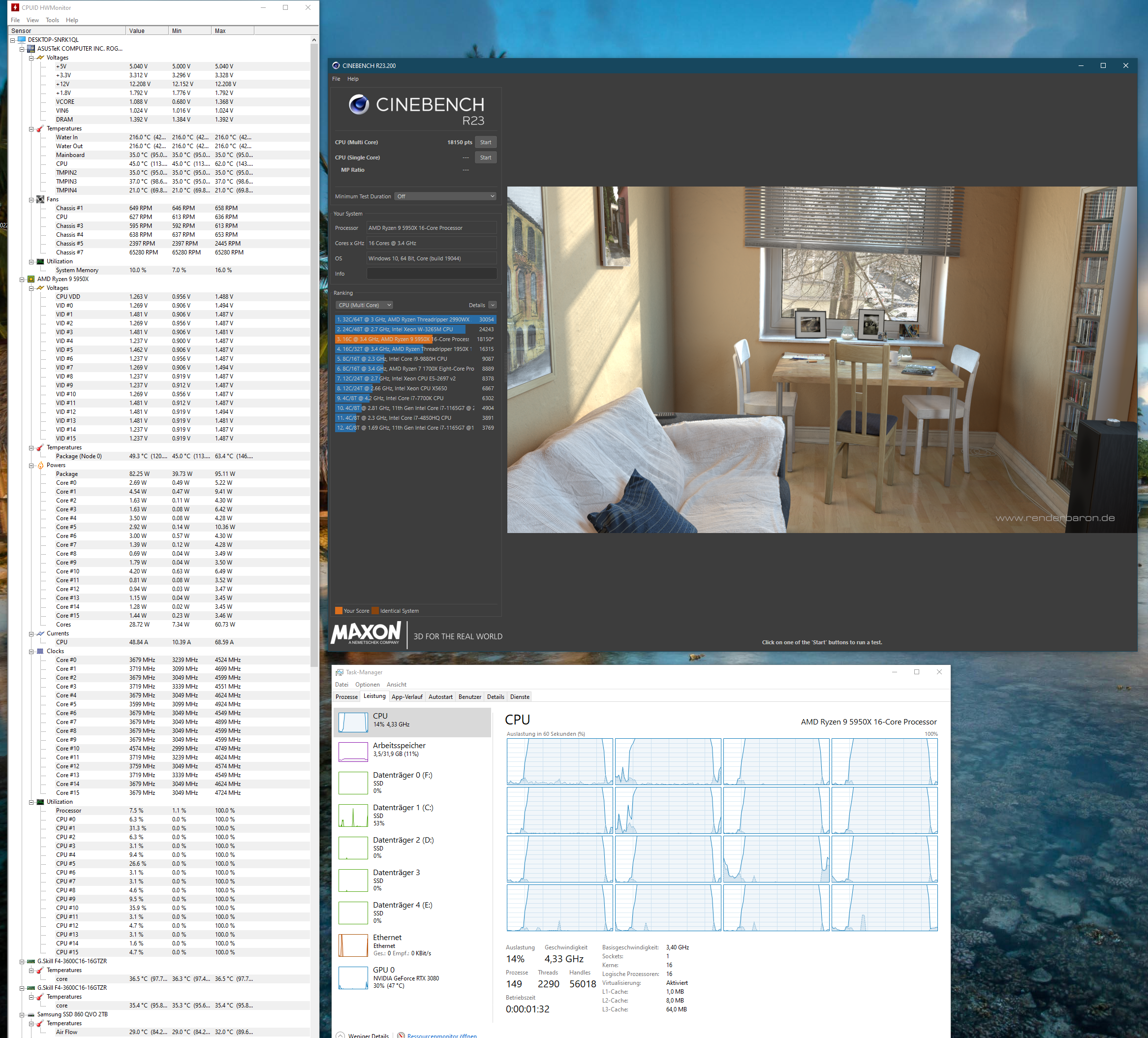Image resolution: width=1148 pixels, height=1038 pixels.
Task: Collapse the ASUSTeK COMPUTER INC. node
Action: 22,49
